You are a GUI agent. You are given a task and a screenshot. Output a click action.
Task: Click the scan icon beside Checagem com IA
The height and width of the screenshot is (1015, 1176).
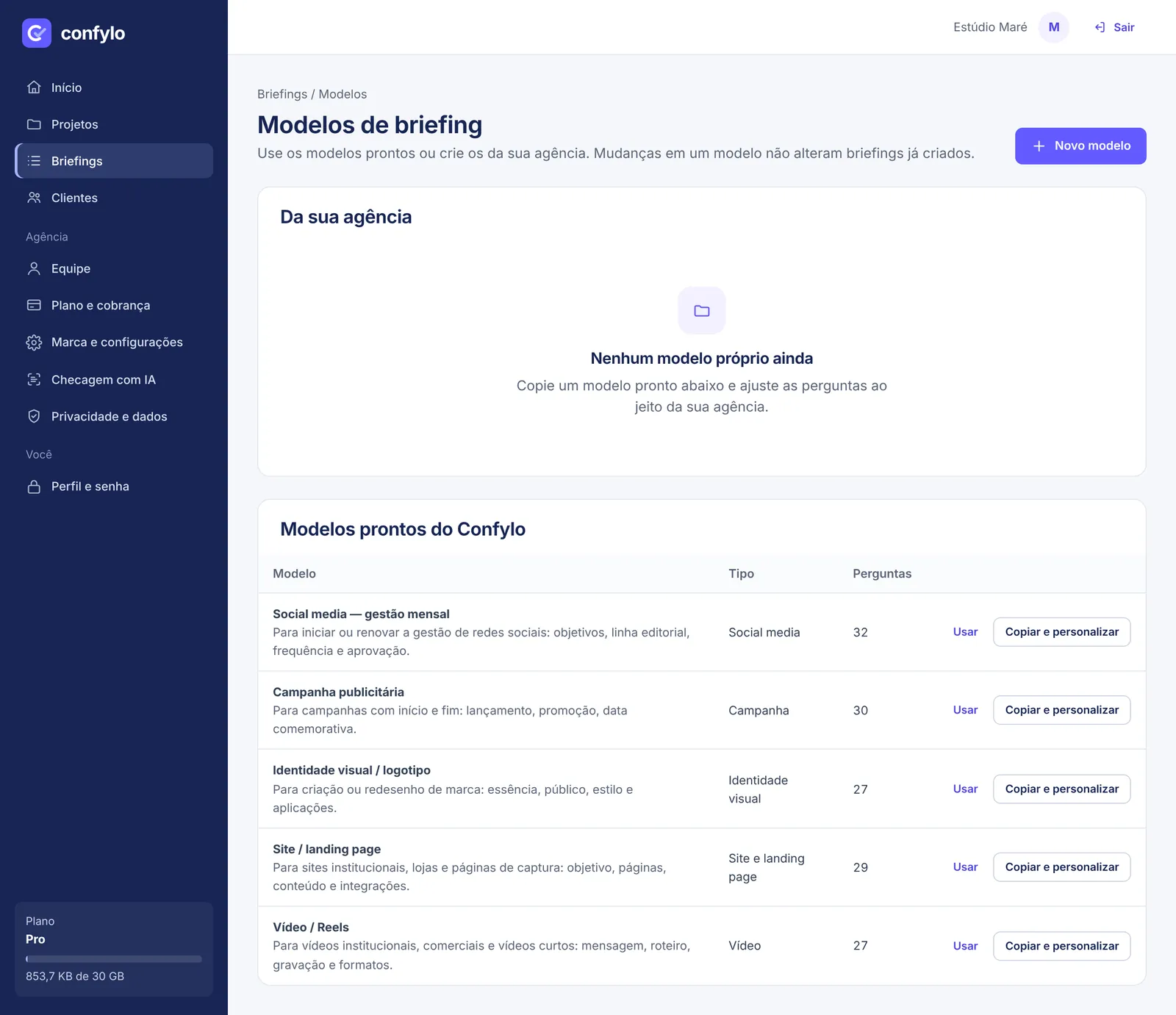click(34, 379)
